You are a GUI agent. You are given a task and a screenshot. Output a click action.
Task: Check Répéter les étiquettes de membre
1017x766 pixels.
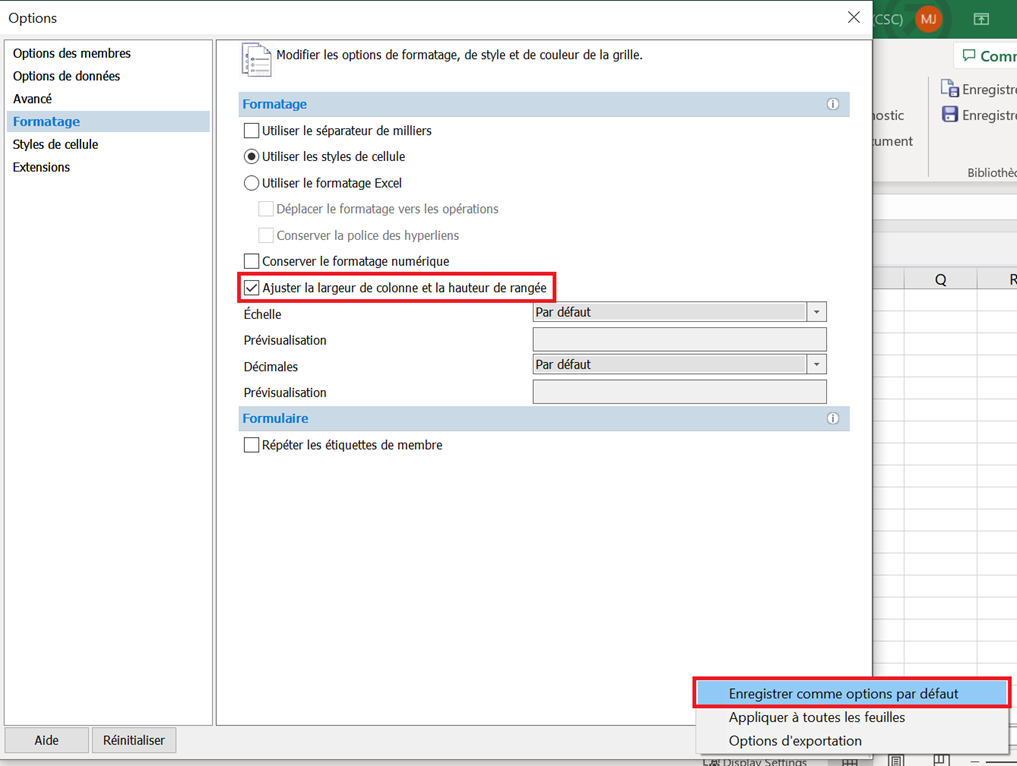coord(252,445)
